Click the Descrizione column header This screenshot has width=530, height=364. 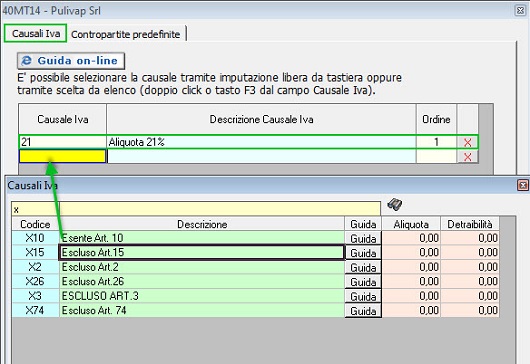(x=202, y=224)
